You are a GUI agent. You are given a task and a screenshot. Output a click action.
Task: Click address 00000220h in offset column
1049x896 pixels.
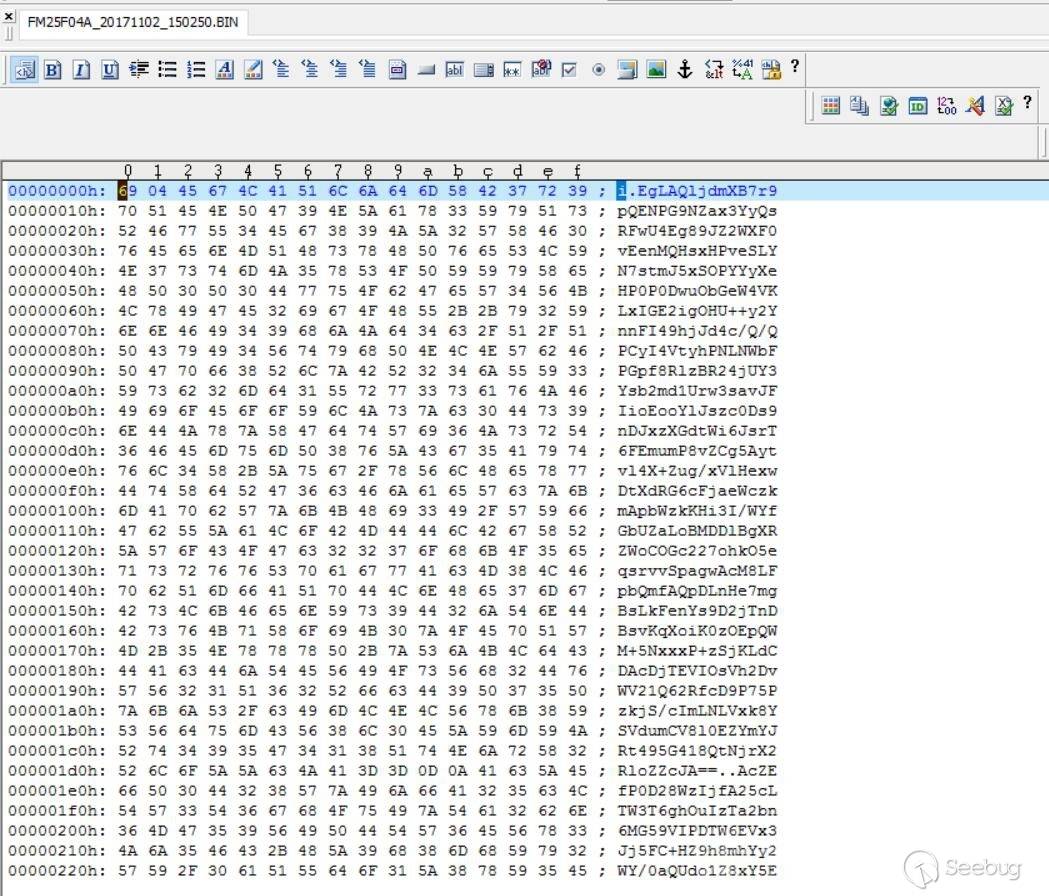click(57, 871)
